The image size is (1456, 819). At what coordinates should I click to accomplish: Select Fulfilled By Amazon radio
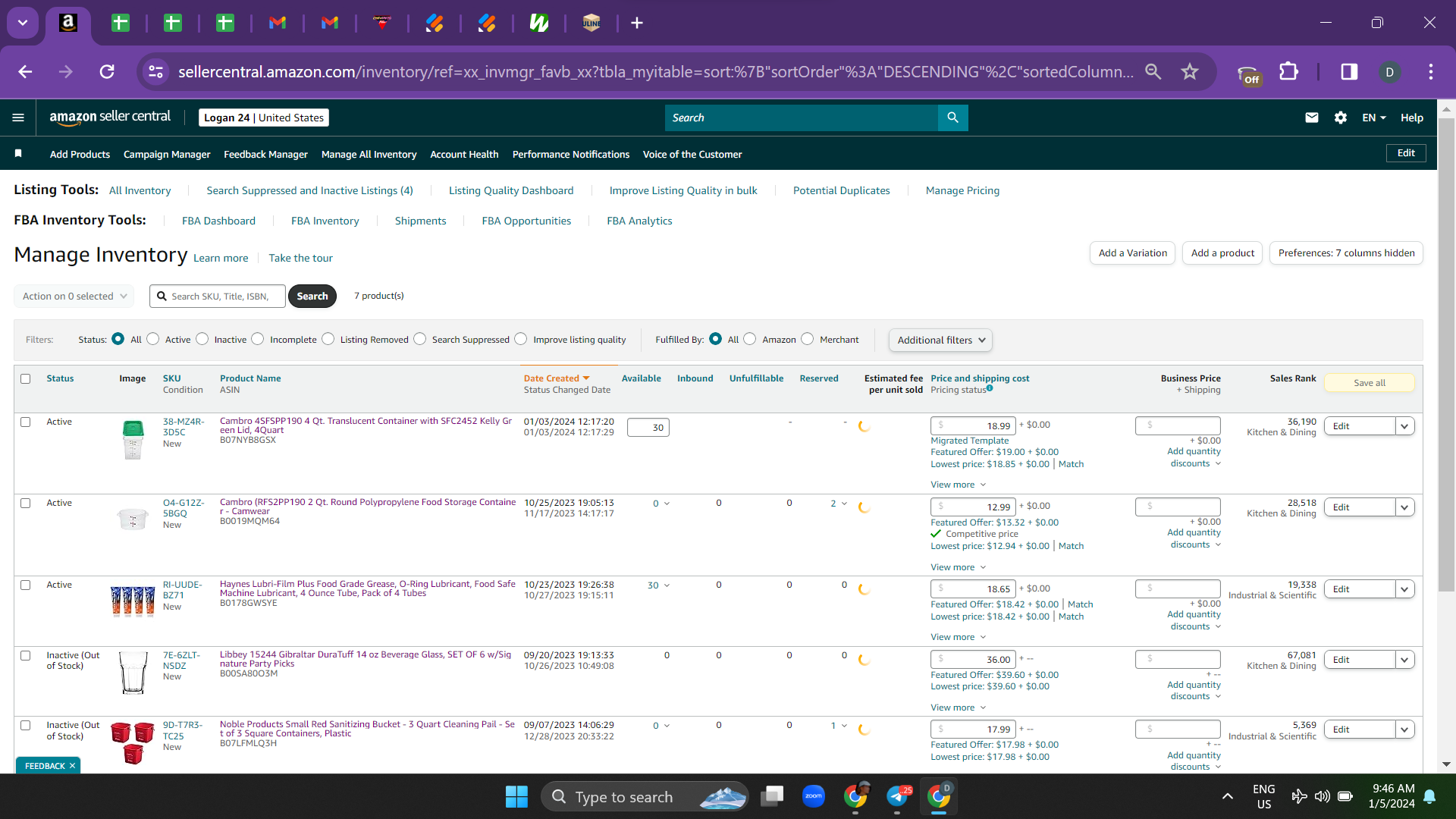(750, 339)
